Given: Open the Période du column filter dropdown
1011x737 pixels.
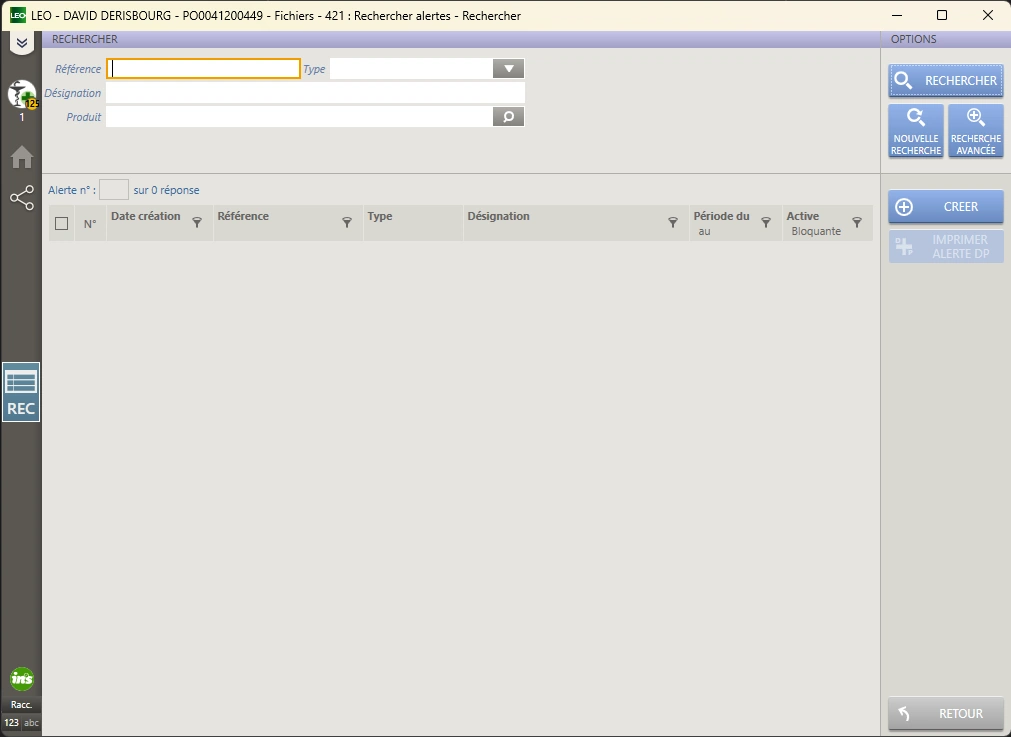Looking at the screenshot, I should (x=766, y=223).
